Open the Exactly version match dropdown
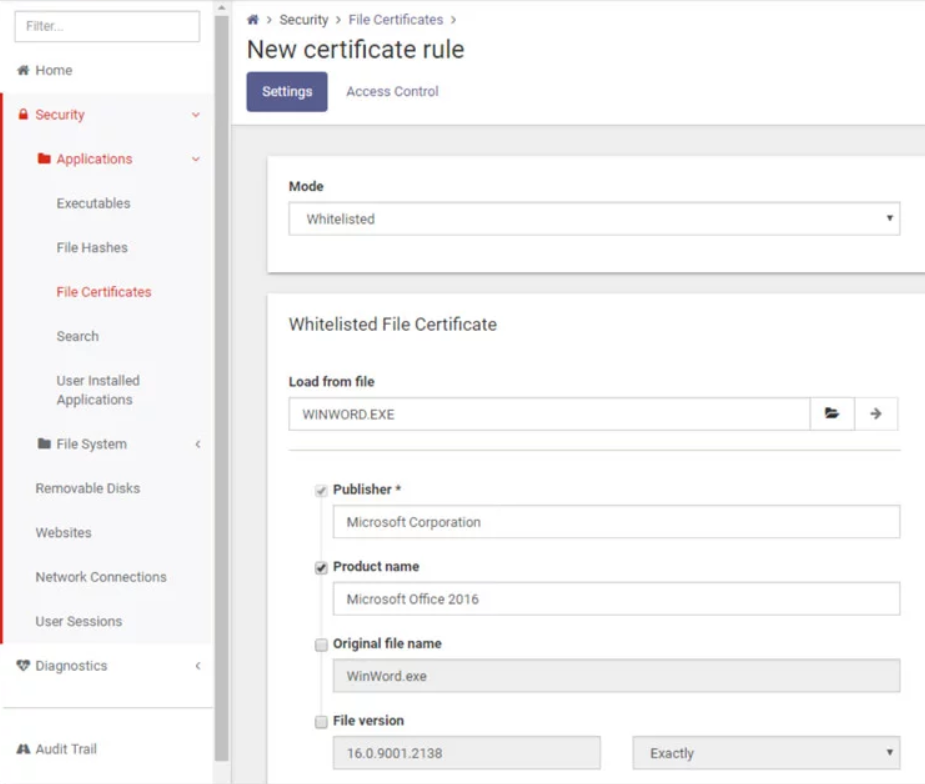Image resolution: width=925 pixels, height=784 pixels. point(766,753)
